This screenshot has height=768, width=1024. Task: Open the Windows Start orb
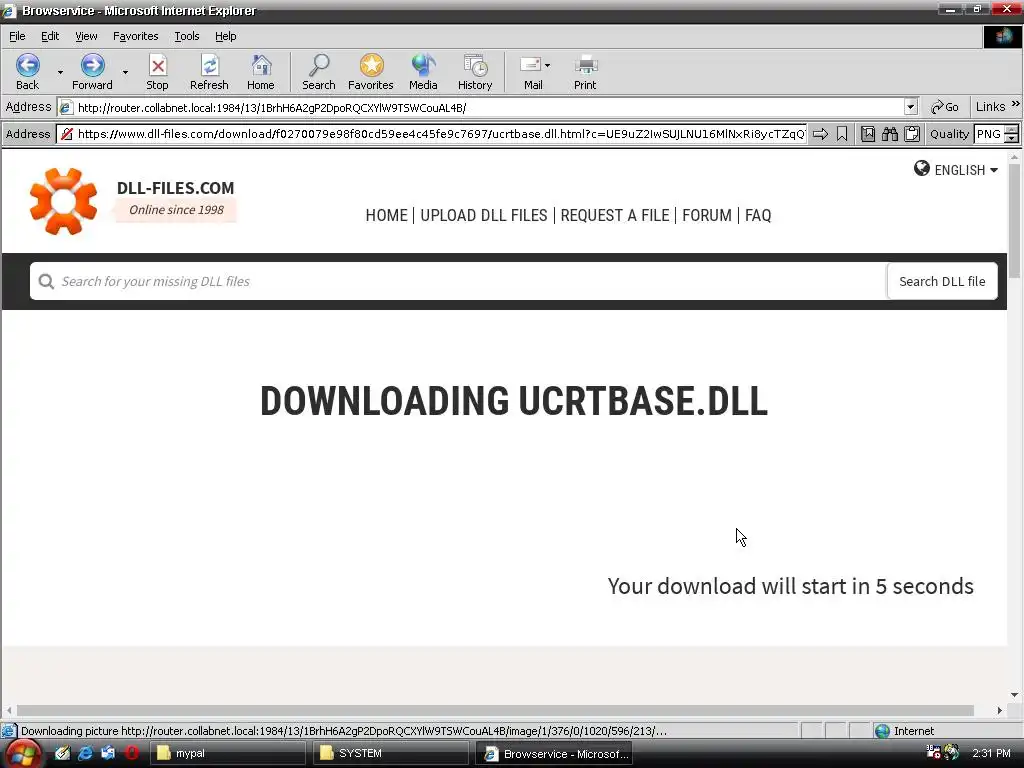24,754
